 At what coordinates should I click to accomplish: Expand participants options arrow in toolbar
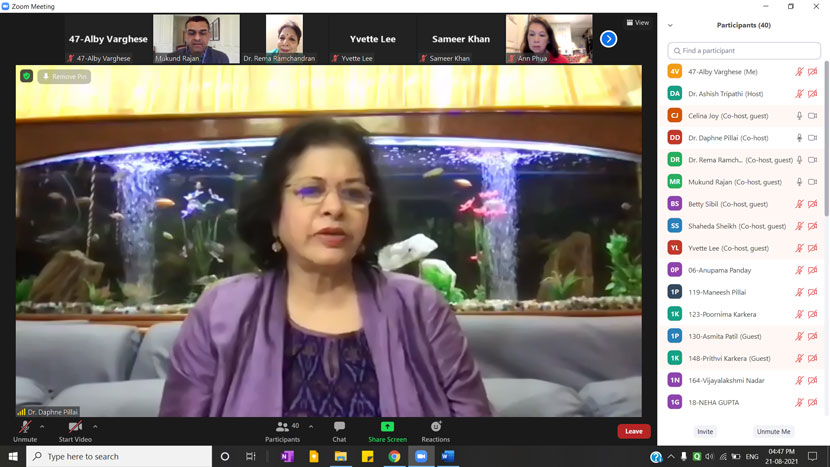tap(311, 426)
